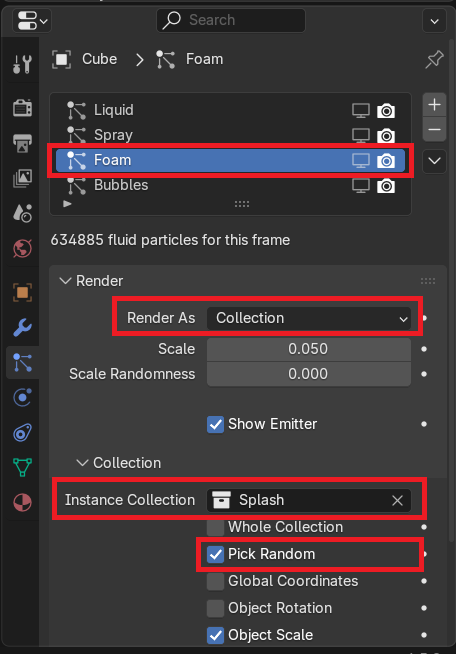The height and width of the screenshot is (654, 456).
Task: Add a new particle system slot
Action: [x=434, y=104]
